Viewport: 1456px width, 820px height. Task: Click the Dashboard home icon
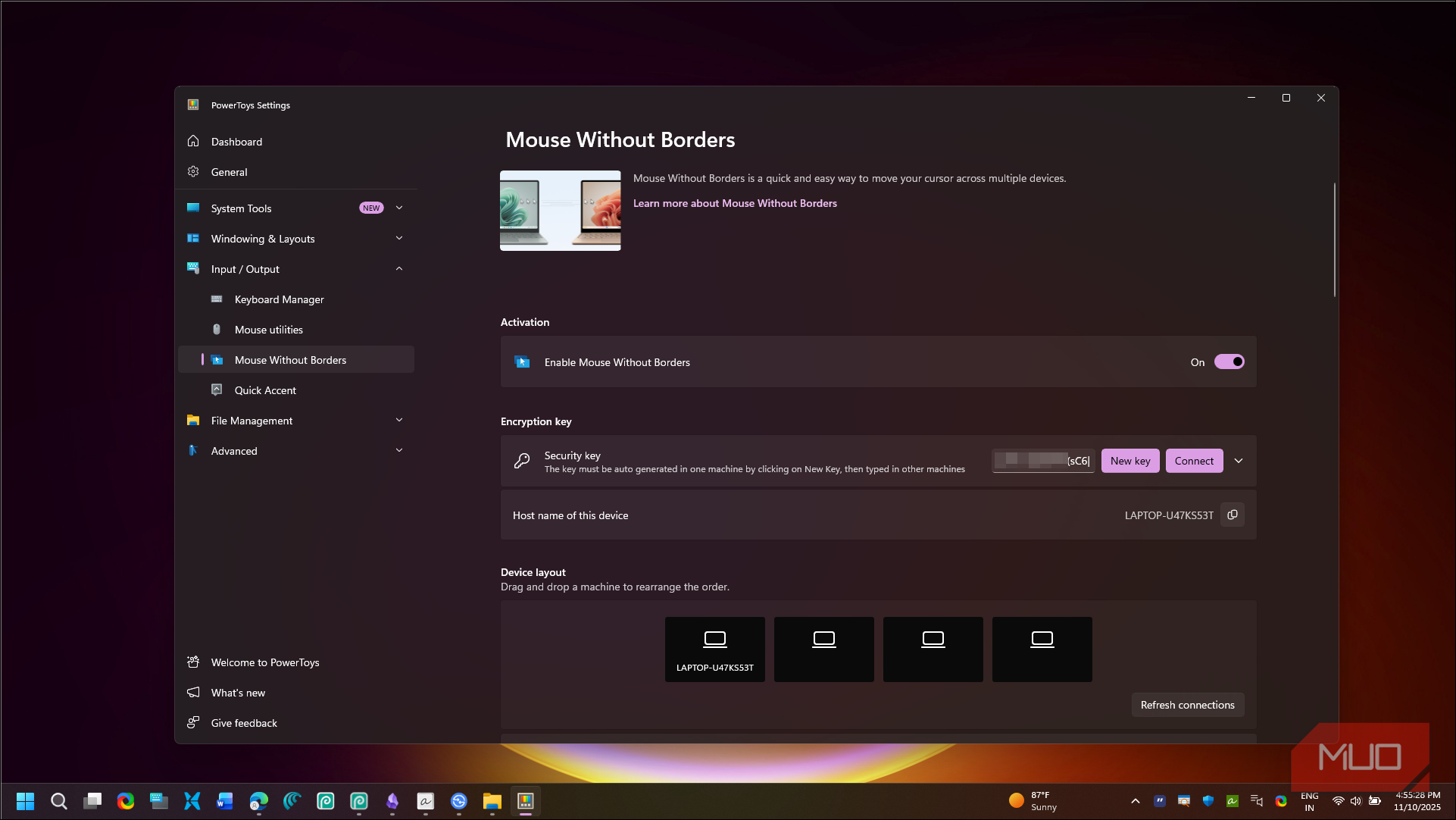coord(194,142)
